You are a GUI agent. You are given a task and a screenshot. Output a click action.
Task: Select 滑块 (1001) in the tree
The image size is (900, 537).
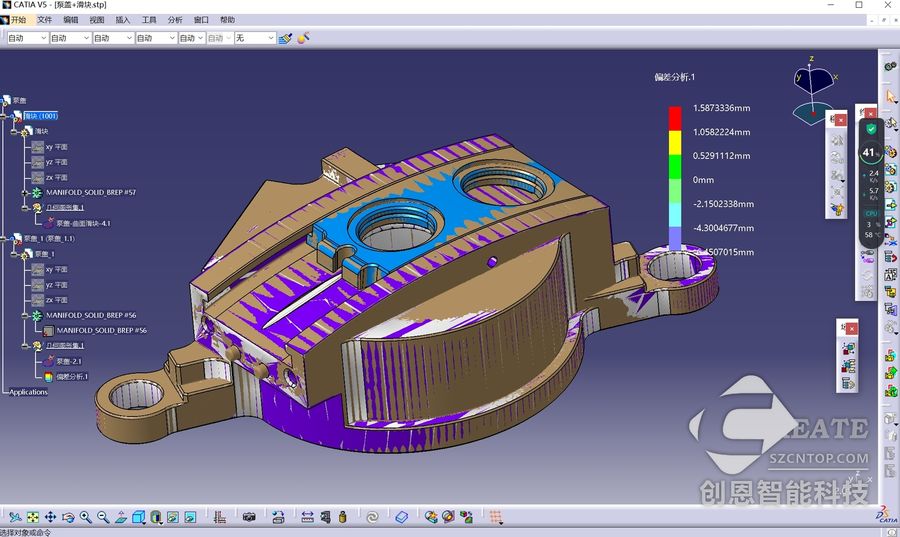pos(41,116)
